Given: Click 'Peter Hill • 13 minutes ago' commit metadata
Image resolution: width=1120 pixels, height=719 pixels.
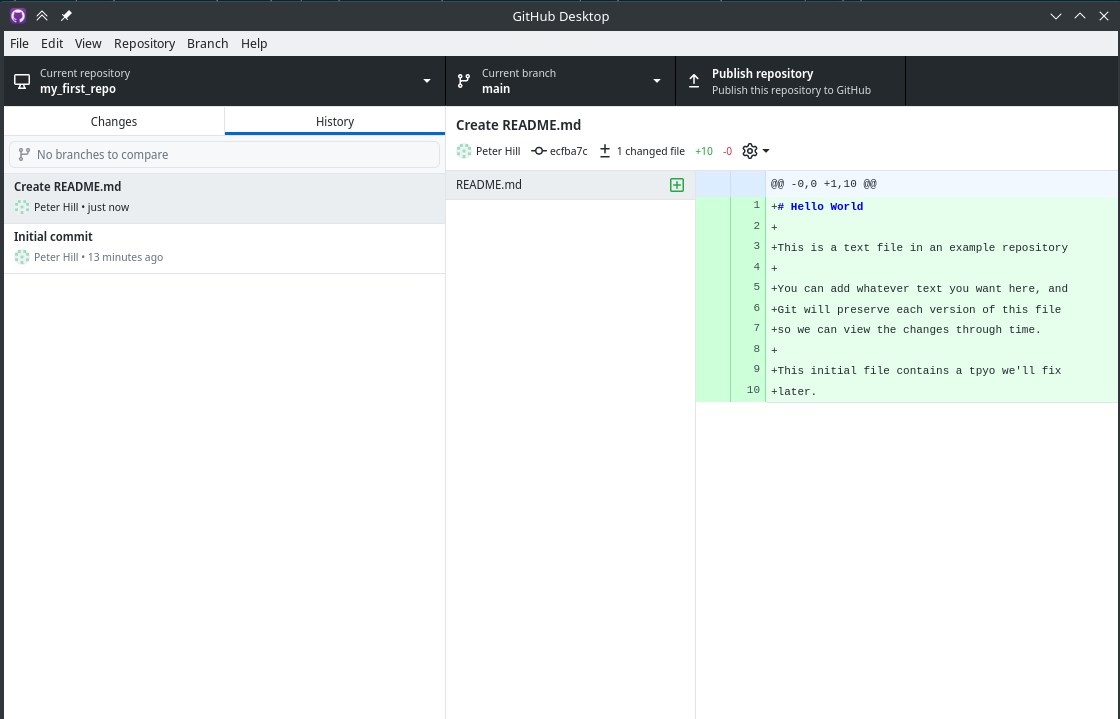Looking at the screenshot, I should [x=99, y=257].
